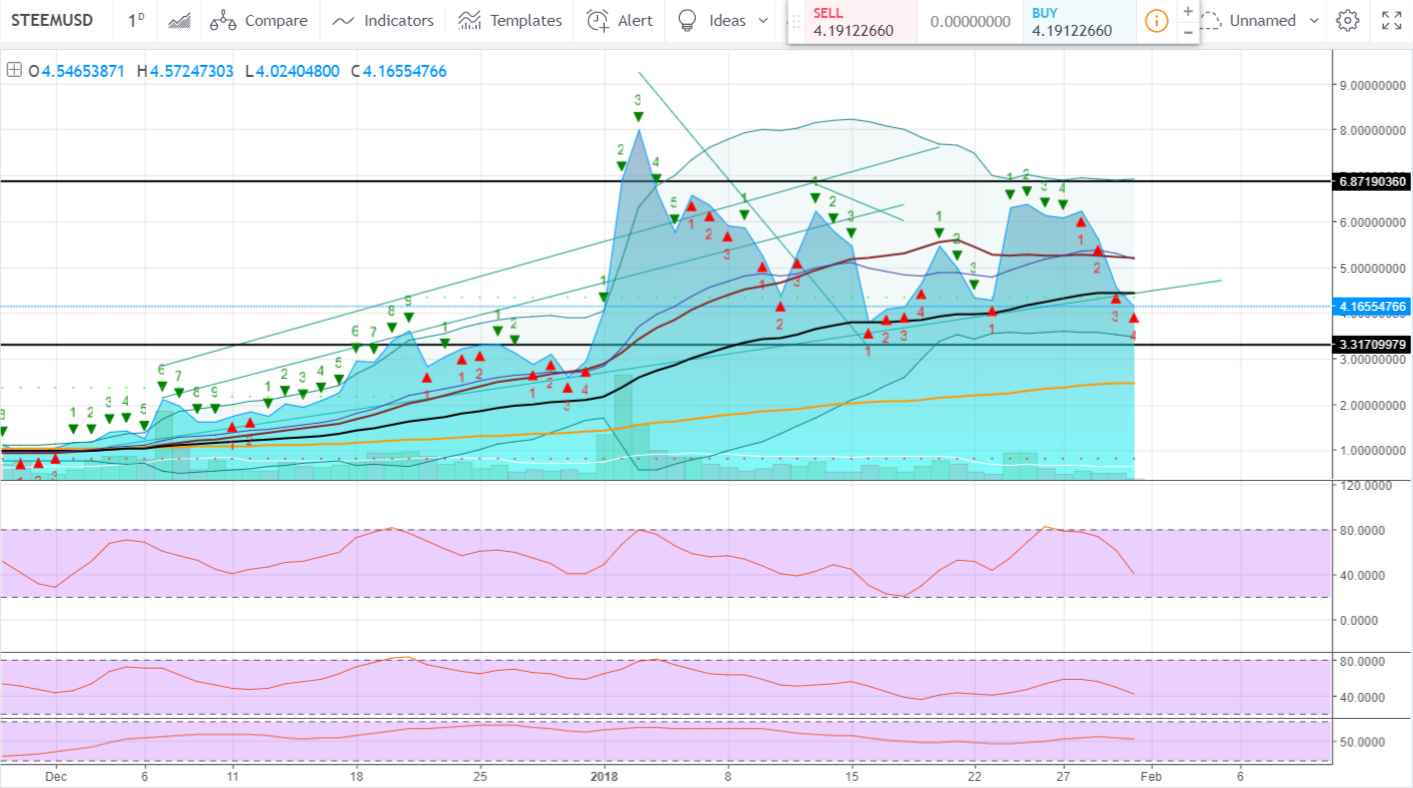Open indicator Templates menu
The width and height of the screenshot is (1413, 788).
[510, 20]
